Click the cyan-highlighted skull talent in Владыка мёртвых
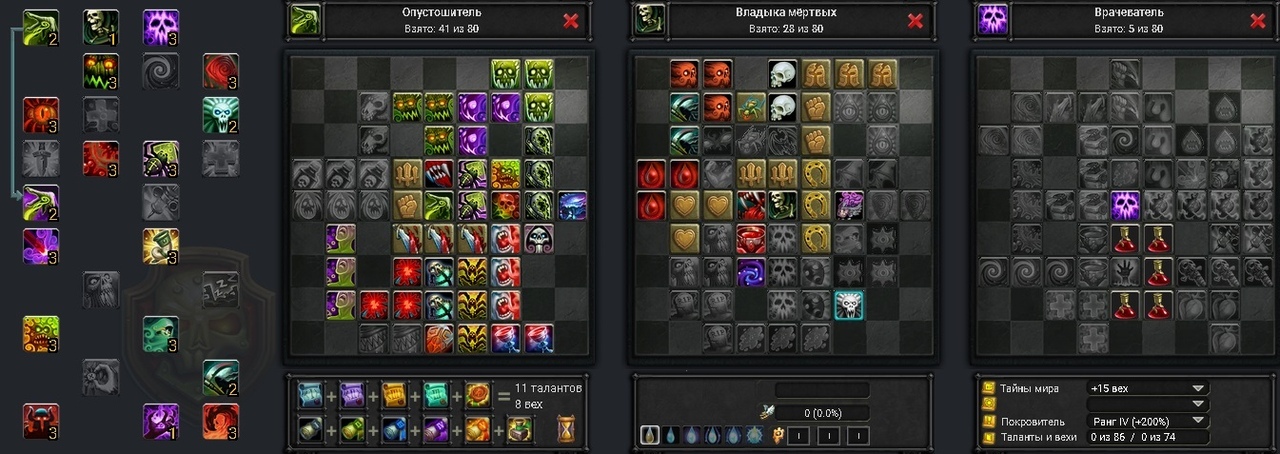Viewport: 1280px width, 454px height. coord(849,305)
